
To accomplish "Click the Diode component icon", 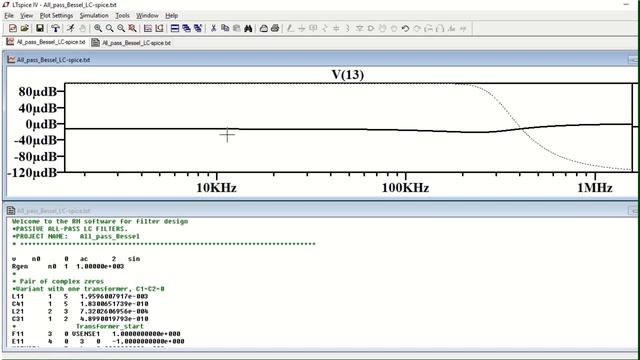I will [x=359, y=28].
